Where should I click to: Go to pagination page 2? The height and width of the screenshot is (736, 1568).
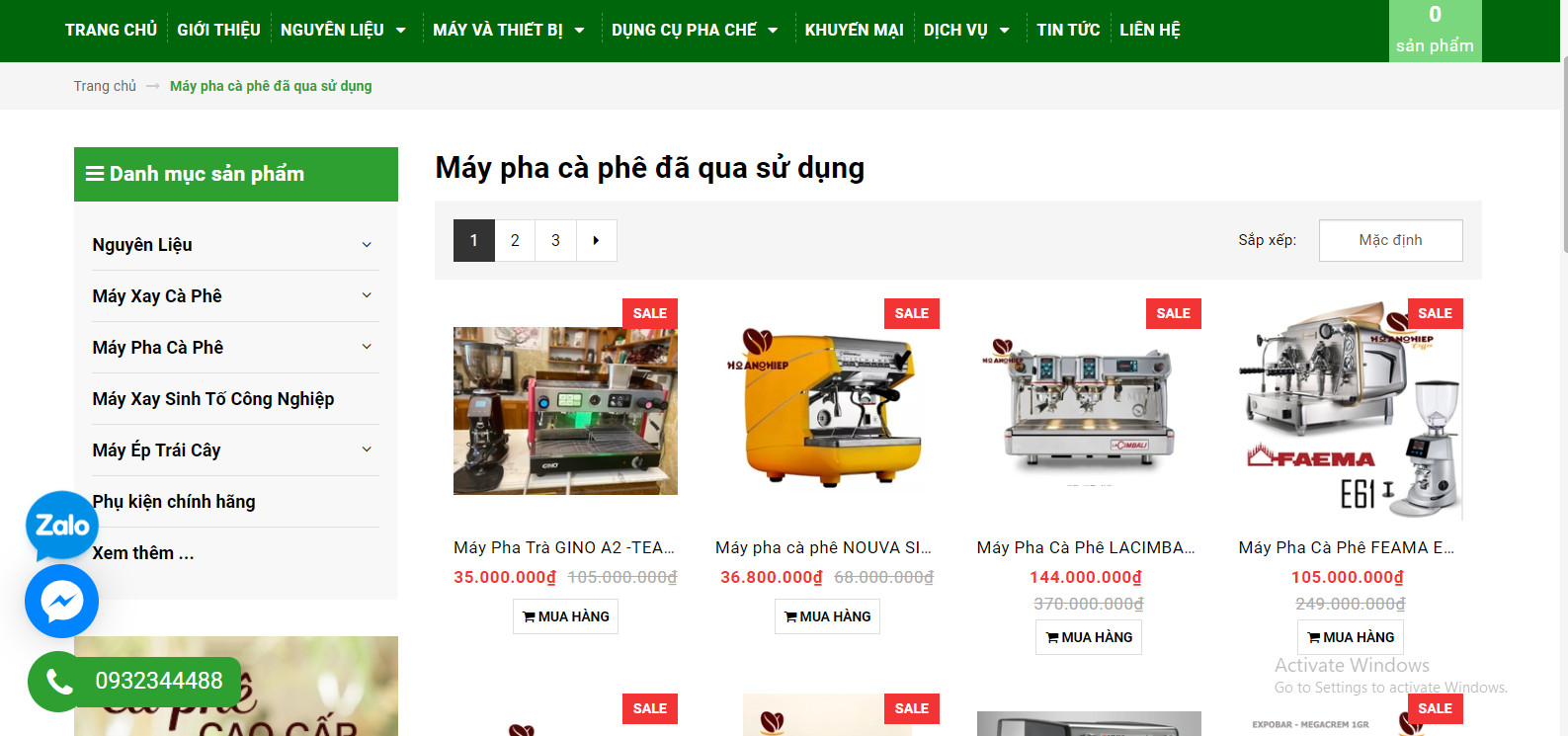515,240
